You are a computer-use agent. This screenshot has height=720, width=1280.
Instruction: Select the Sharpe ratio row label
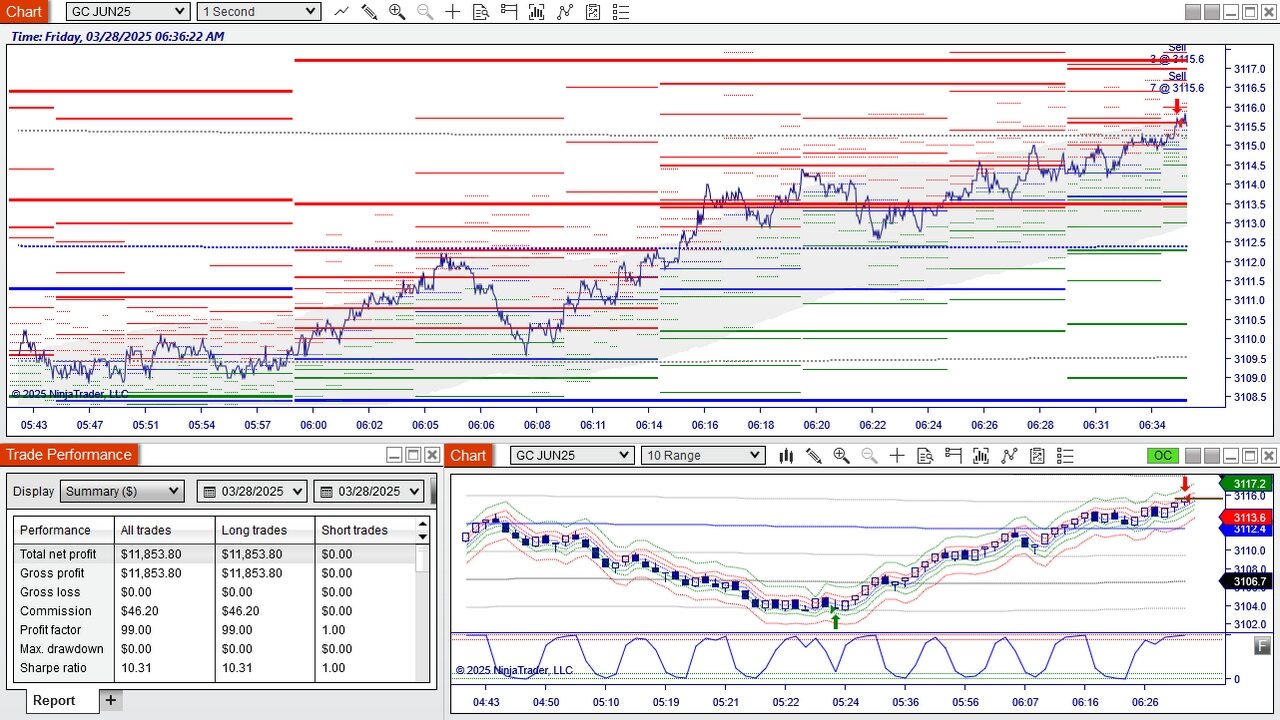(x=53, y=668)
